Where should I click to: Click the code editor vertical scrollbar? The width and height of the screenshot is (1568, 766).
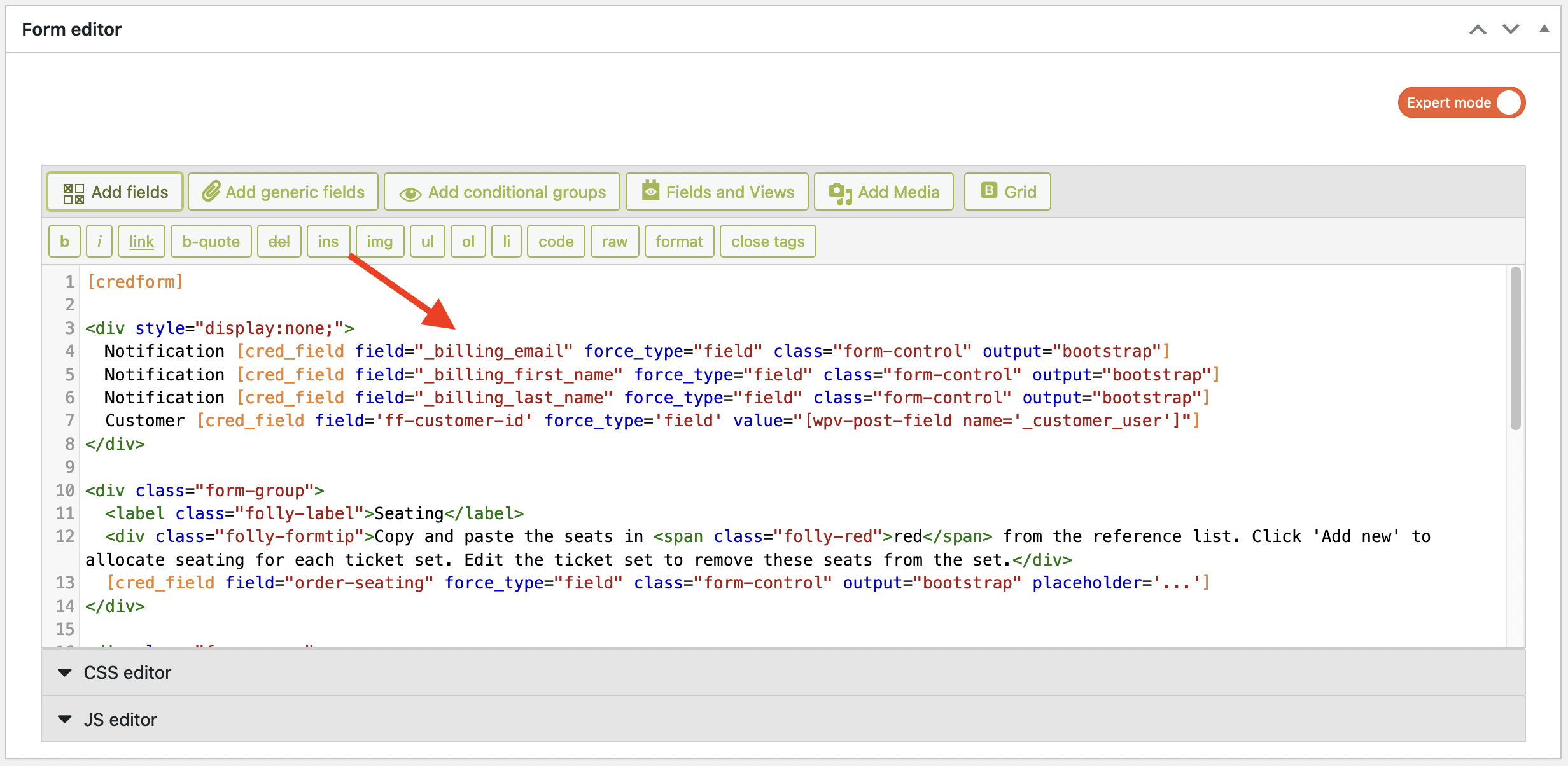tap(1516, 349)
